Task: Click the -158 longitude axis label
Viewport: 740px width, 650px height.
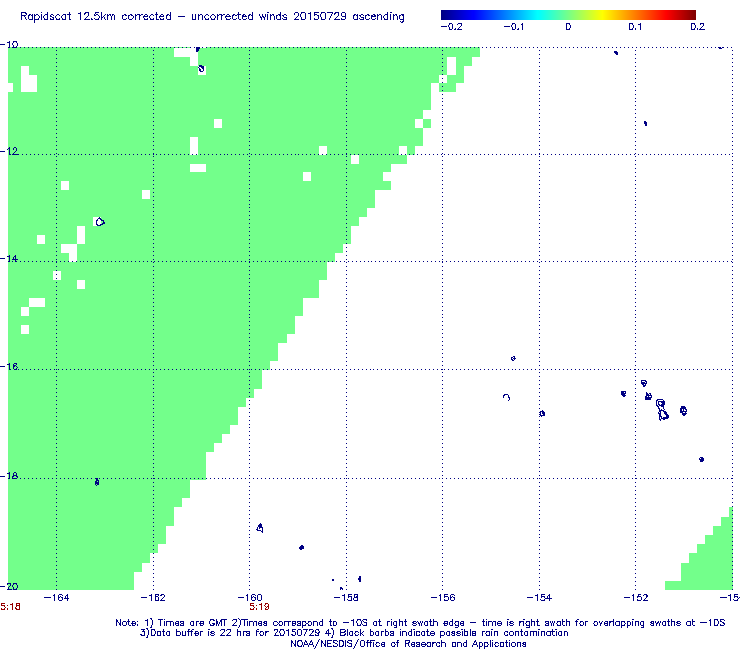Action: pyautogui.click(x=346, y=598)
